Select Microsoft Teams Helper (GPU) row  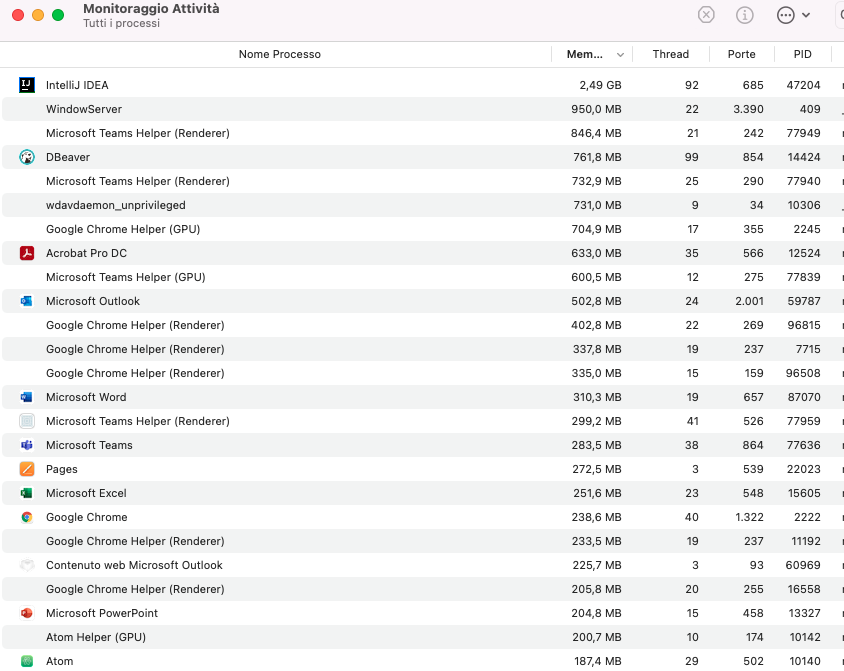pyautogui.click(x=422, y=277)
